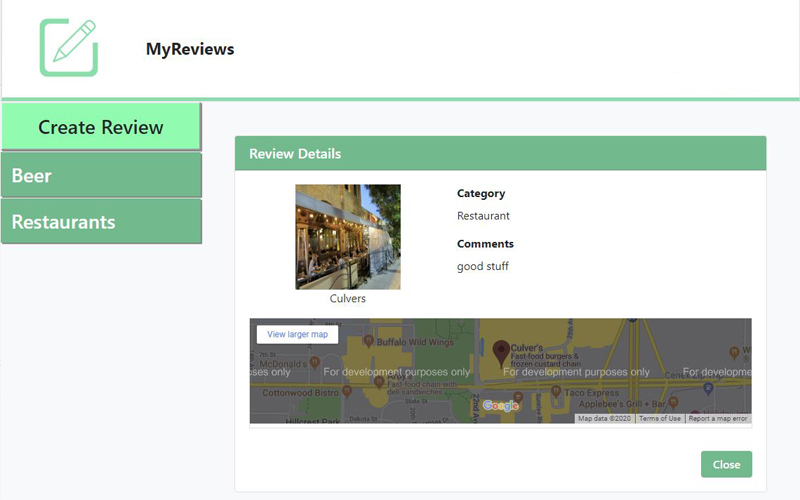Image resolution: width=800 pixels, height=500 pixels.
Task: Click the MyReviews pencil logo icon
Action: (x=69, y=47)
